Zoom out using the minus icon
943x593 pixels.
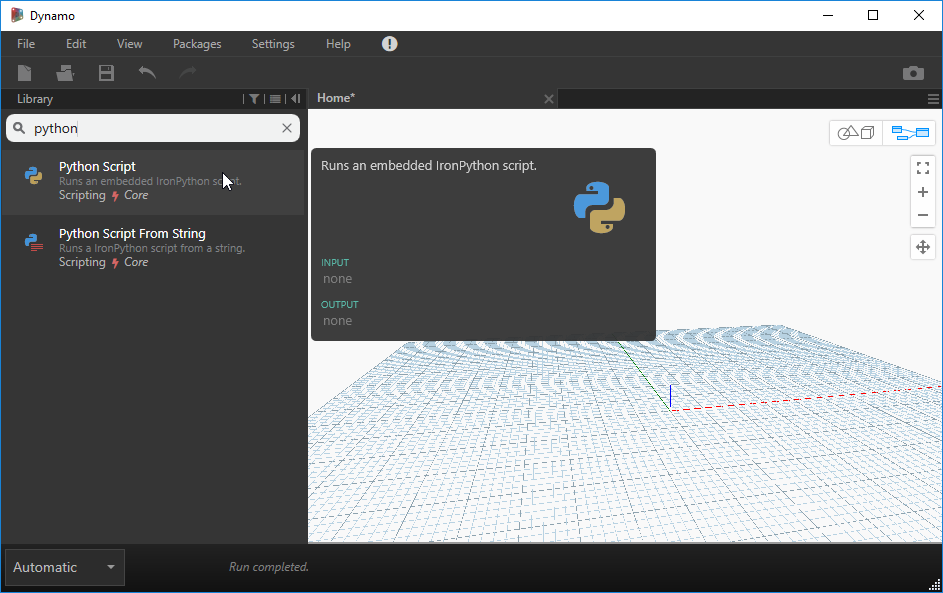[x=922, y=215]
